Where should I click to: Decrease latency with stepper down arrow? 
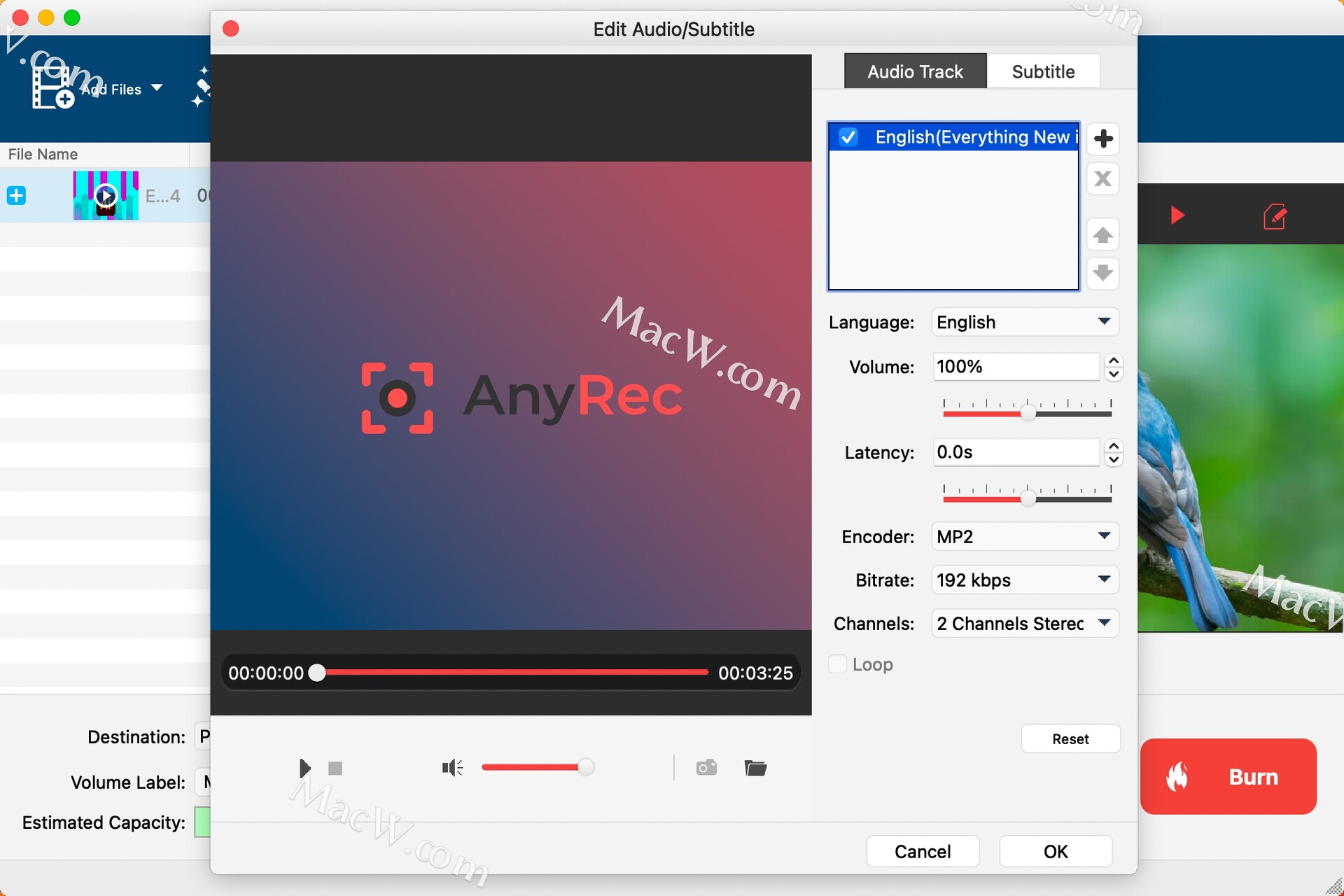[1114, 459]
